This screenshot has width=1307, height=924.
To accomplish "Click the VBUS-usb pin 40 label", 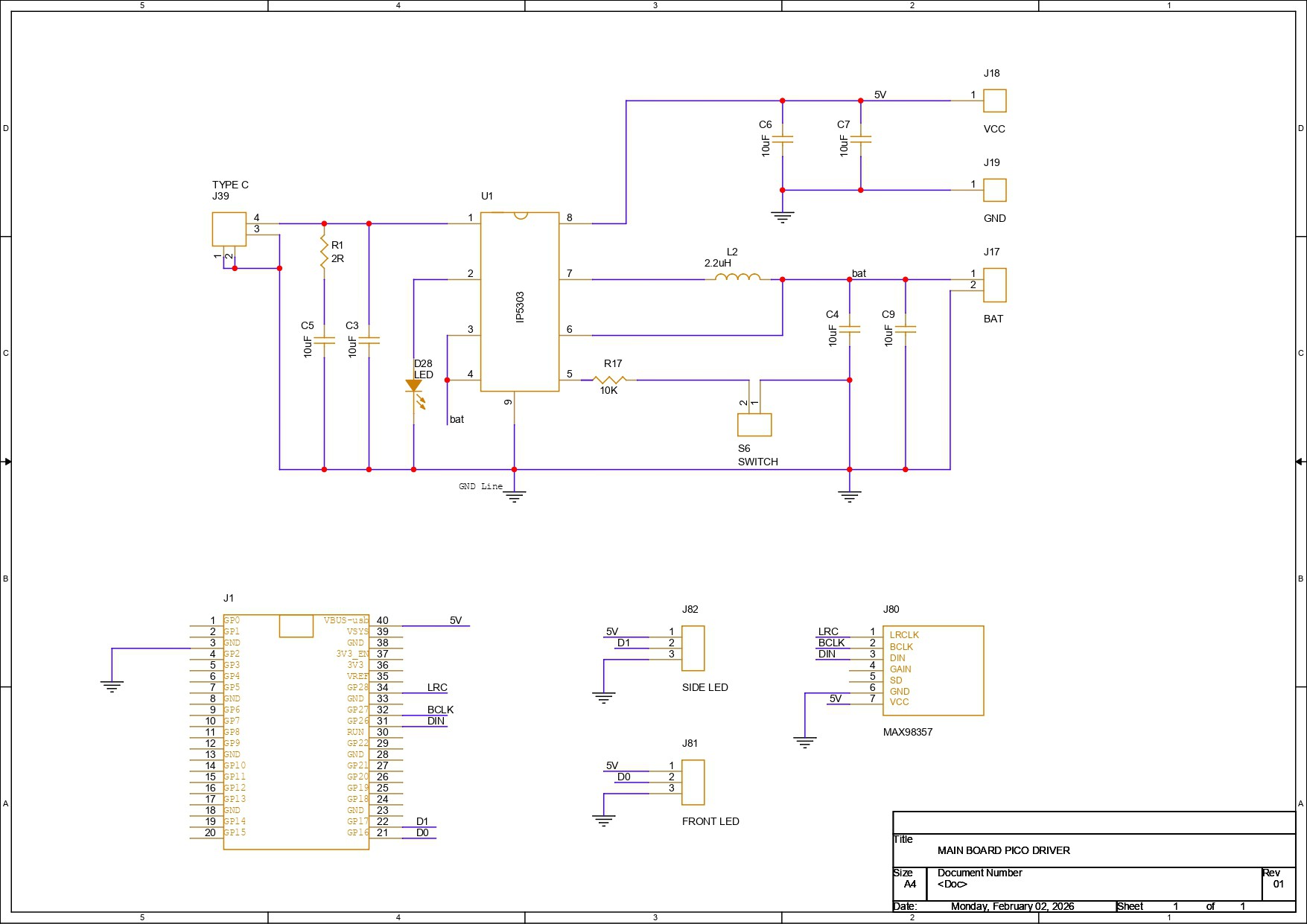I will pyautogui.click(x=346, y=620).
